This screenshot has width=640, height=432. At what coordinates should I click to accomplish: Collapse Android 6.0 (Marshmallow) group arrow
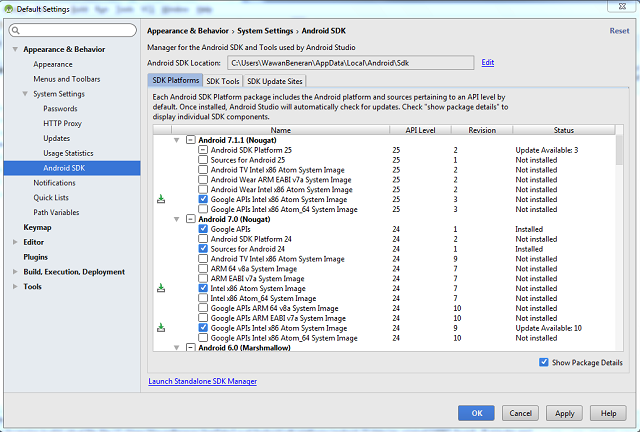point(177,347)
